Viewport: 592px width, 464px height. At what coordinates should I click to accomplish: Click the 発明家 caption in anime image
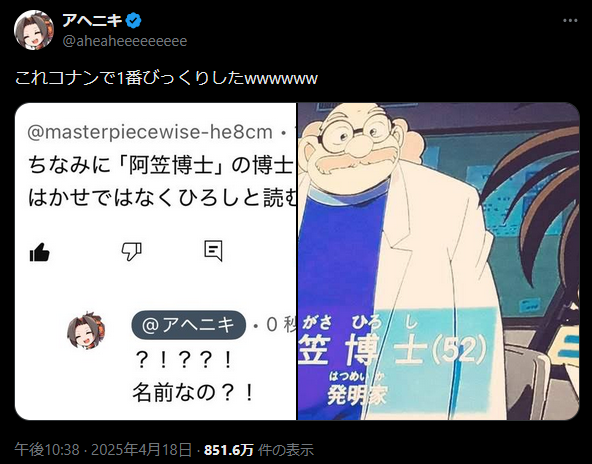[357, 395]
